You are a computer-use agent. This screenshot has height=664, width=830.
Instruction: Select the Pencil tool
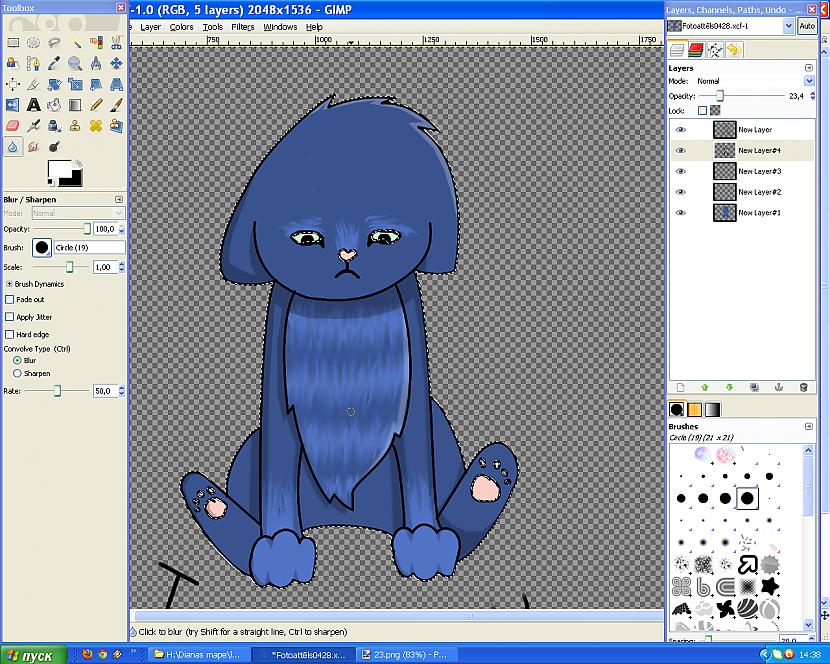pos(96,105)
